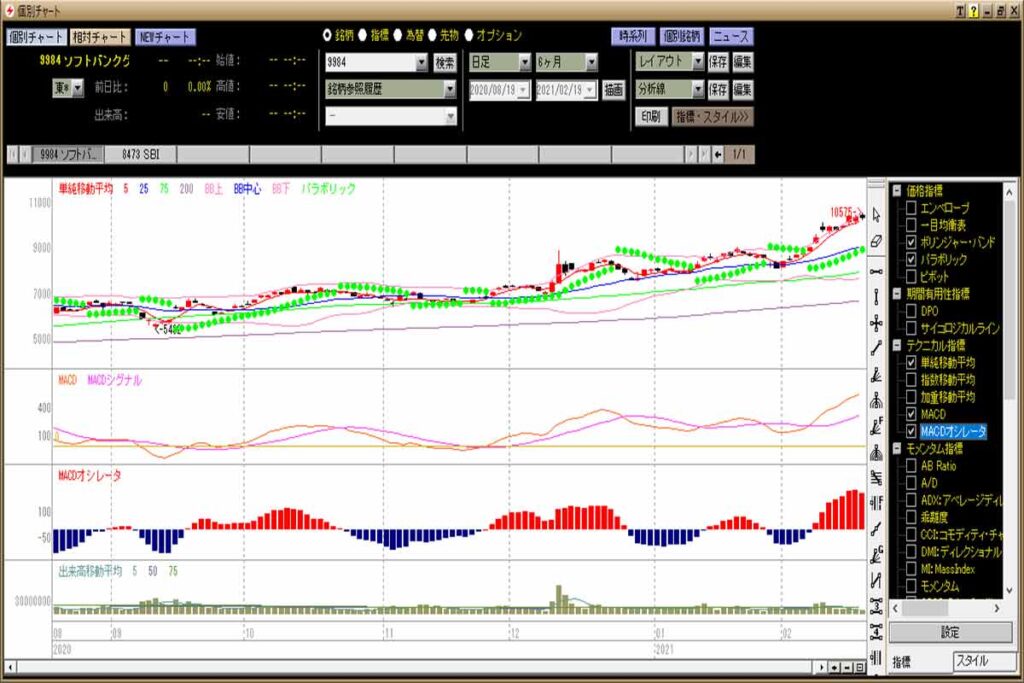This screenshot has height=683, width=1024.
Task: Pick the vertical line drawing tool
Action: (x=876, y=296)
